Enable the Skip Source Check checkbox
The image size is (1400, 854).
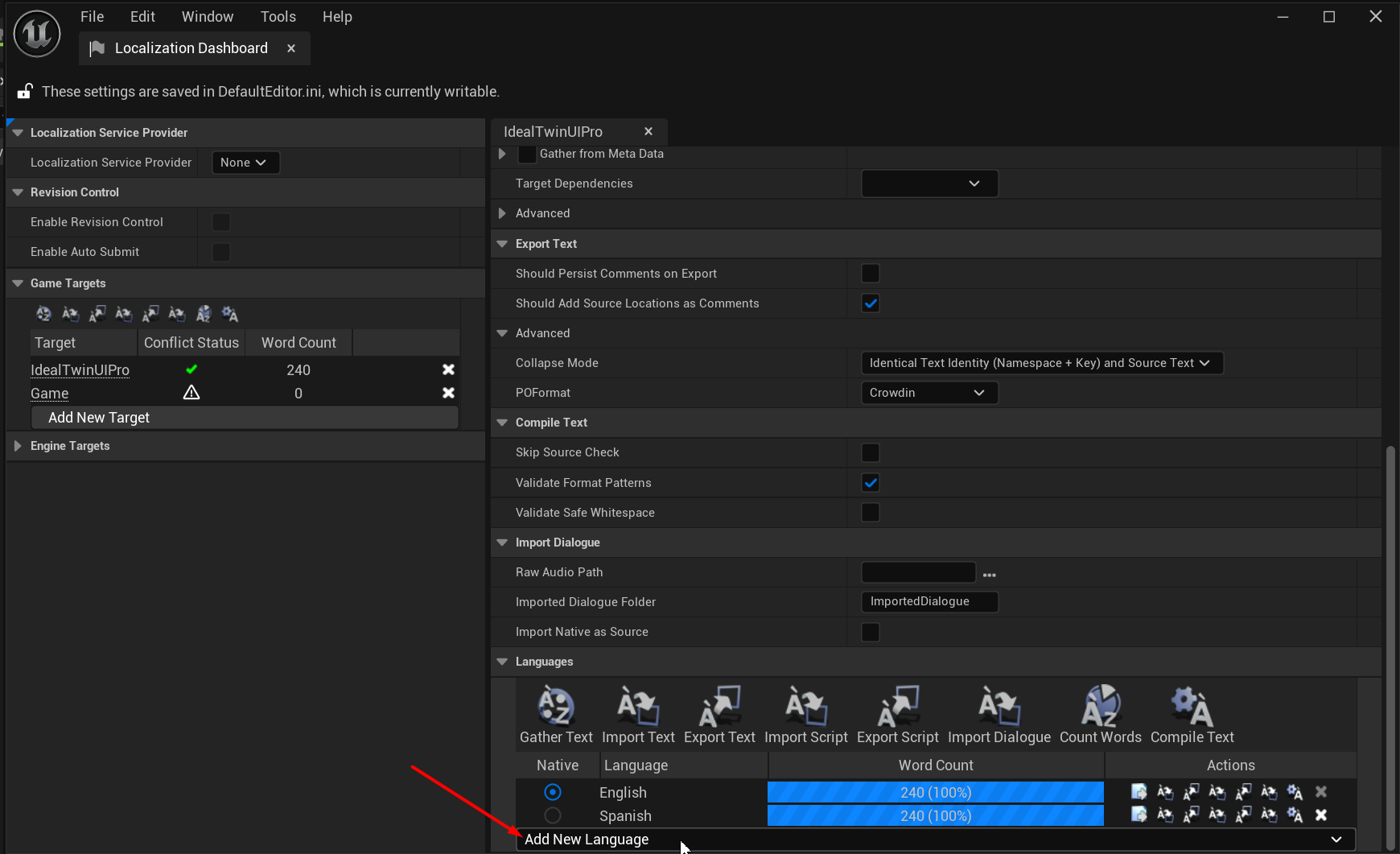(x=871, y=452)
